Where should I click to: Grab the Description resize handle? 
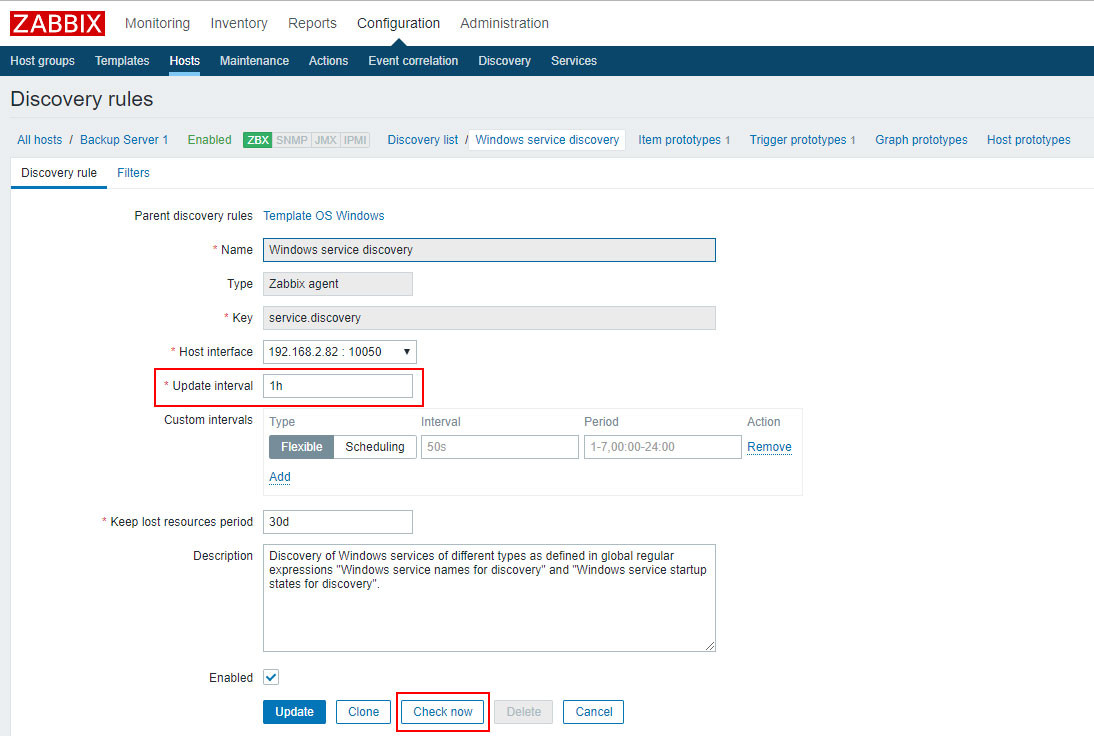tap(710, 646)
